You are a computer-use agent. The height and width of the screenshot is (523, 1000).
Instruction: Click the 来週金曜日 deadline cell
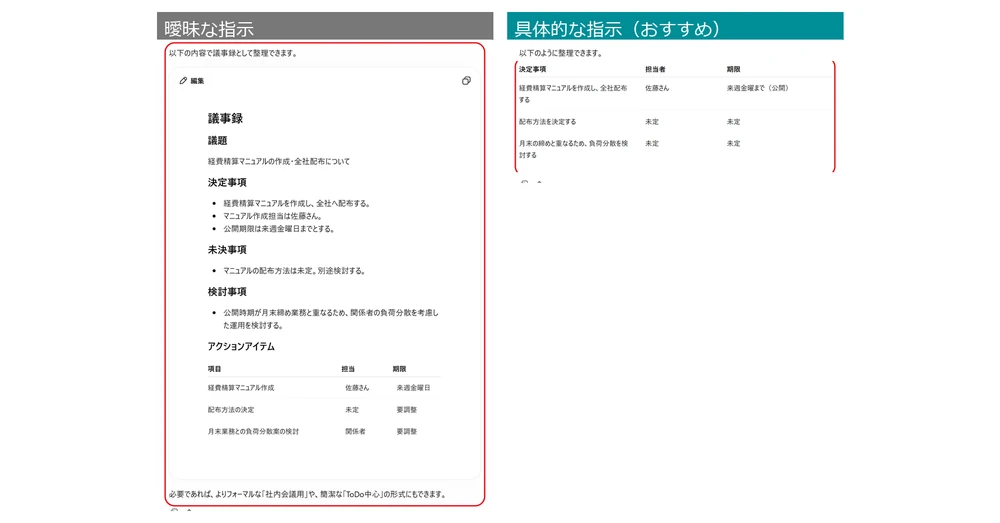tap(413, 388)
